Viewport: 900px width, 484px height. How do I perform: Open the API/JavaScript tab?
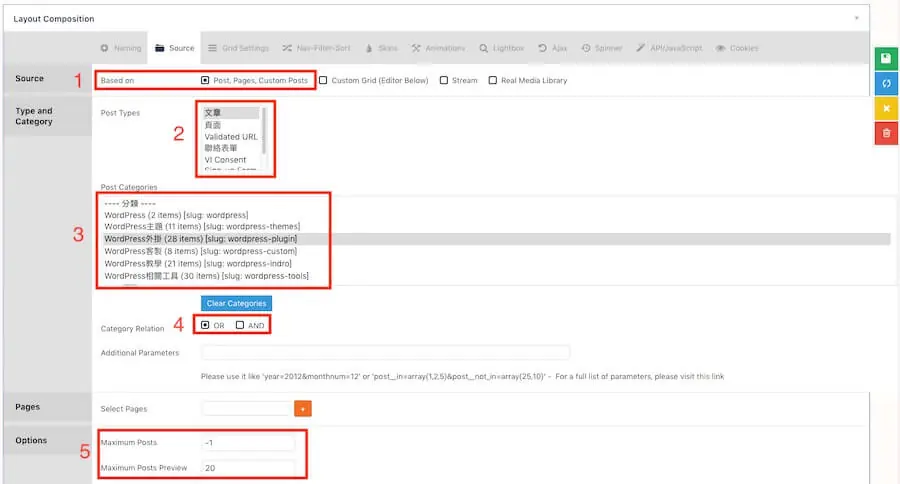click(x=669, y=48)
